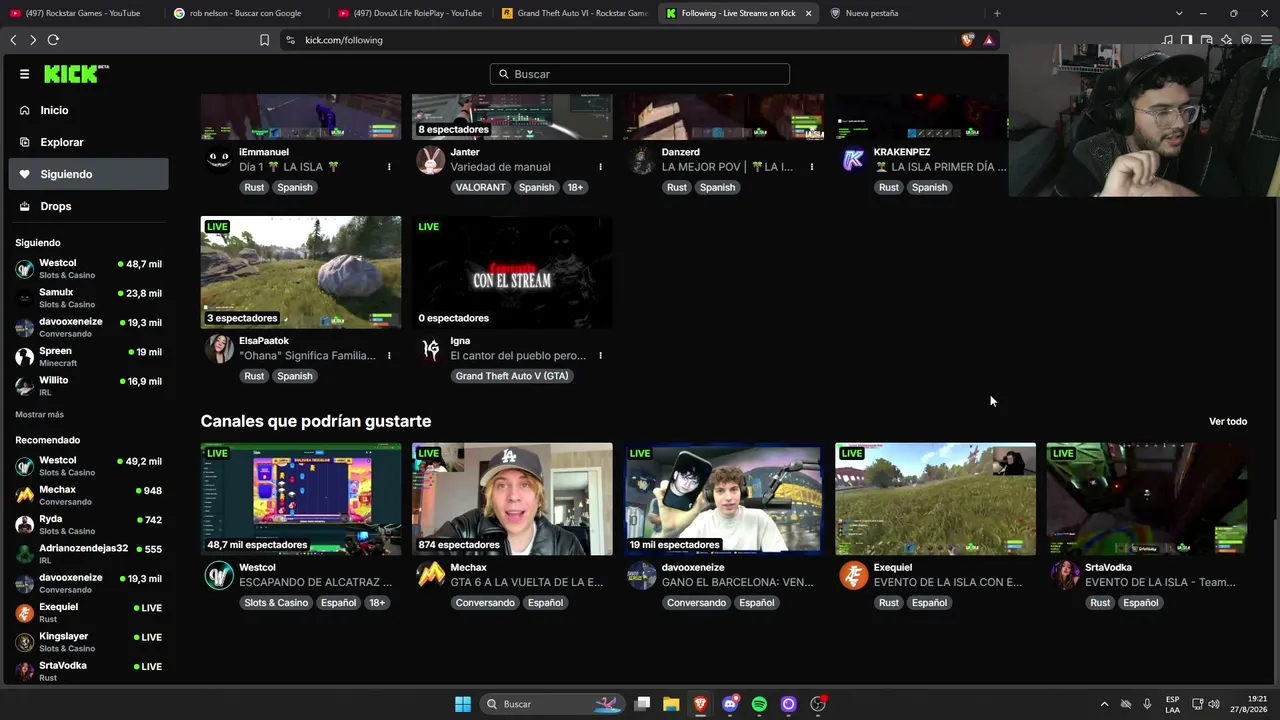This screenshot has height=720, width=1280.
Task: Switch to the DovuX Life RolePlay tab
Action: point(410,13)
